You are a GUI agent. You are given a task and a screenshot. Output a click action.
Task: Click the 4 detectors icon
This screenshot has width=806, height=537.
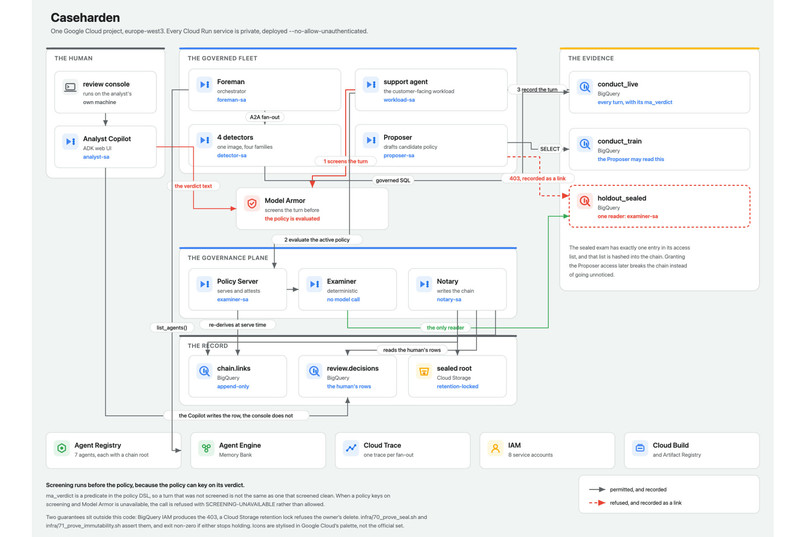(x=205, y=140)
